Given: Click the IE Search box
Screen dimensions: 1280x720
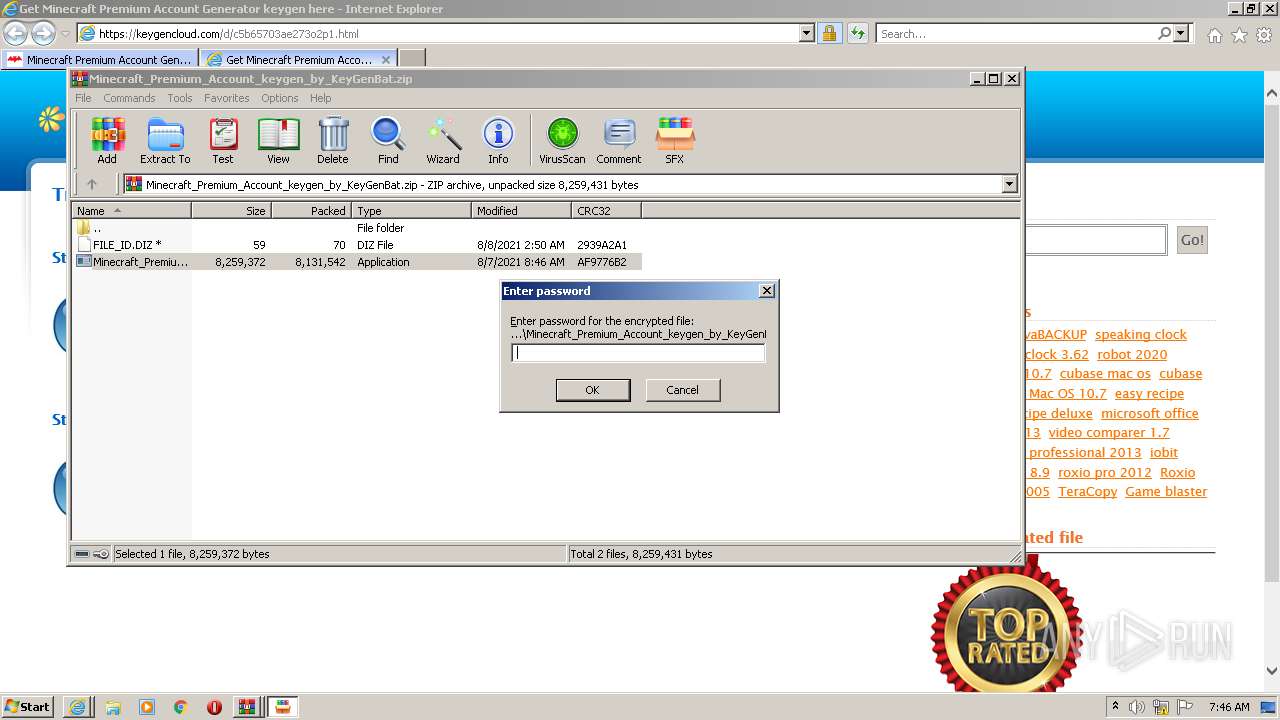Looking at the screenshot, I should point(1015,34).
